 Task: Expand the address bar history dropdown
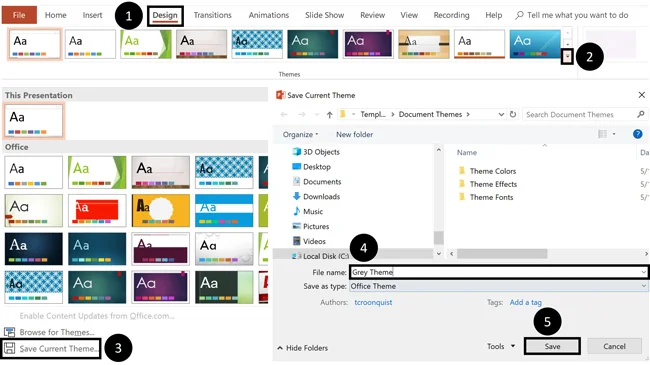click(501, 114)
